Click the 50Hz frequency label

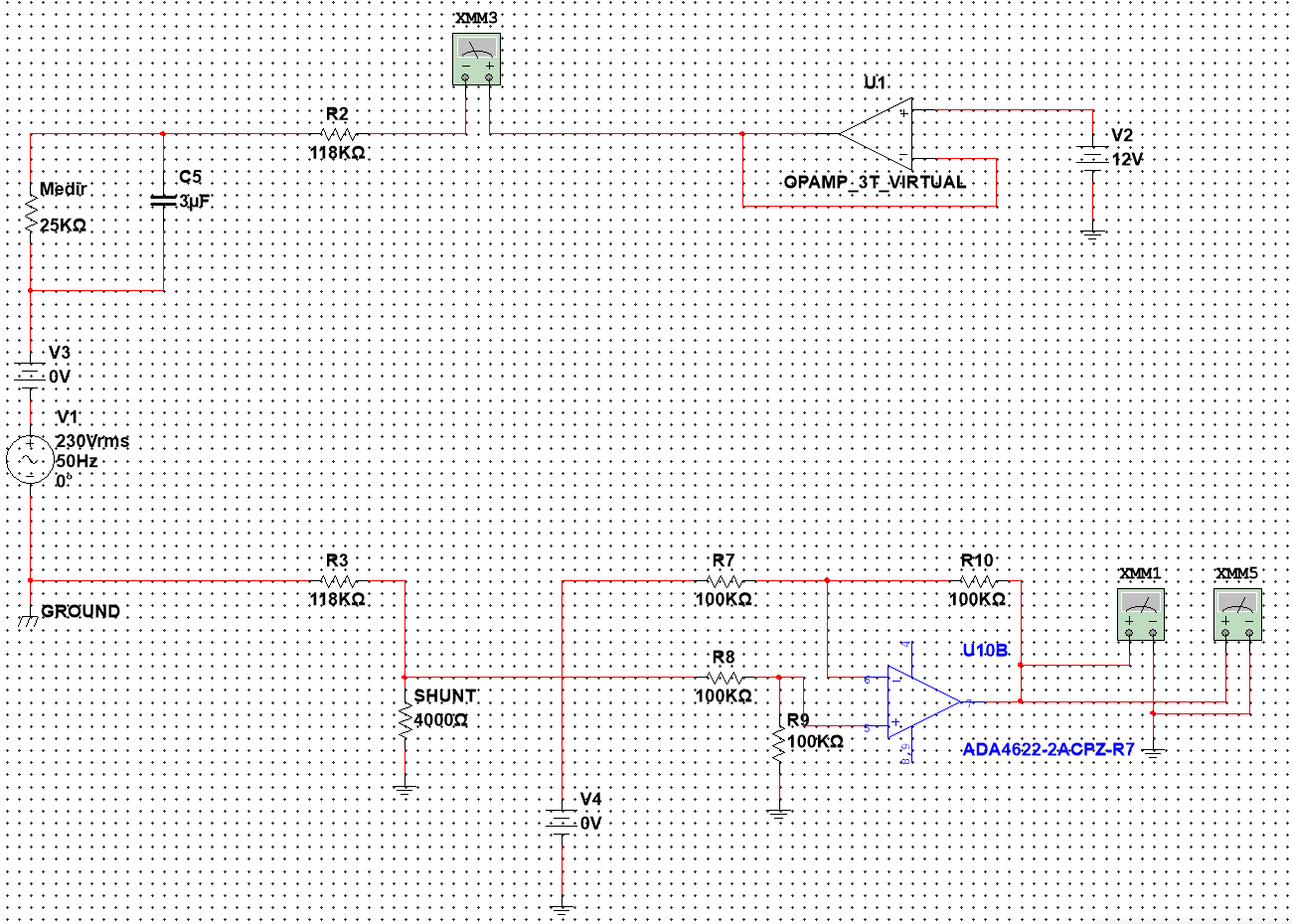(x=77, y=462)
